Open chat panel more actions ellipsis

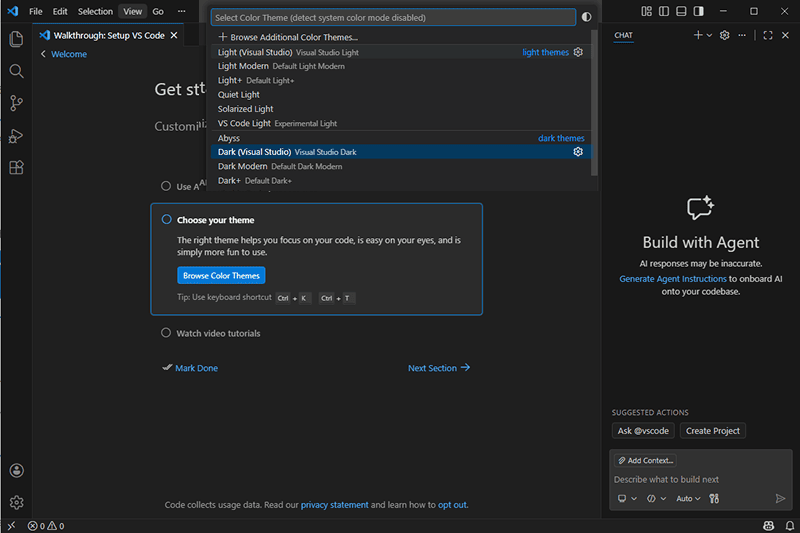tap(742, 35)
